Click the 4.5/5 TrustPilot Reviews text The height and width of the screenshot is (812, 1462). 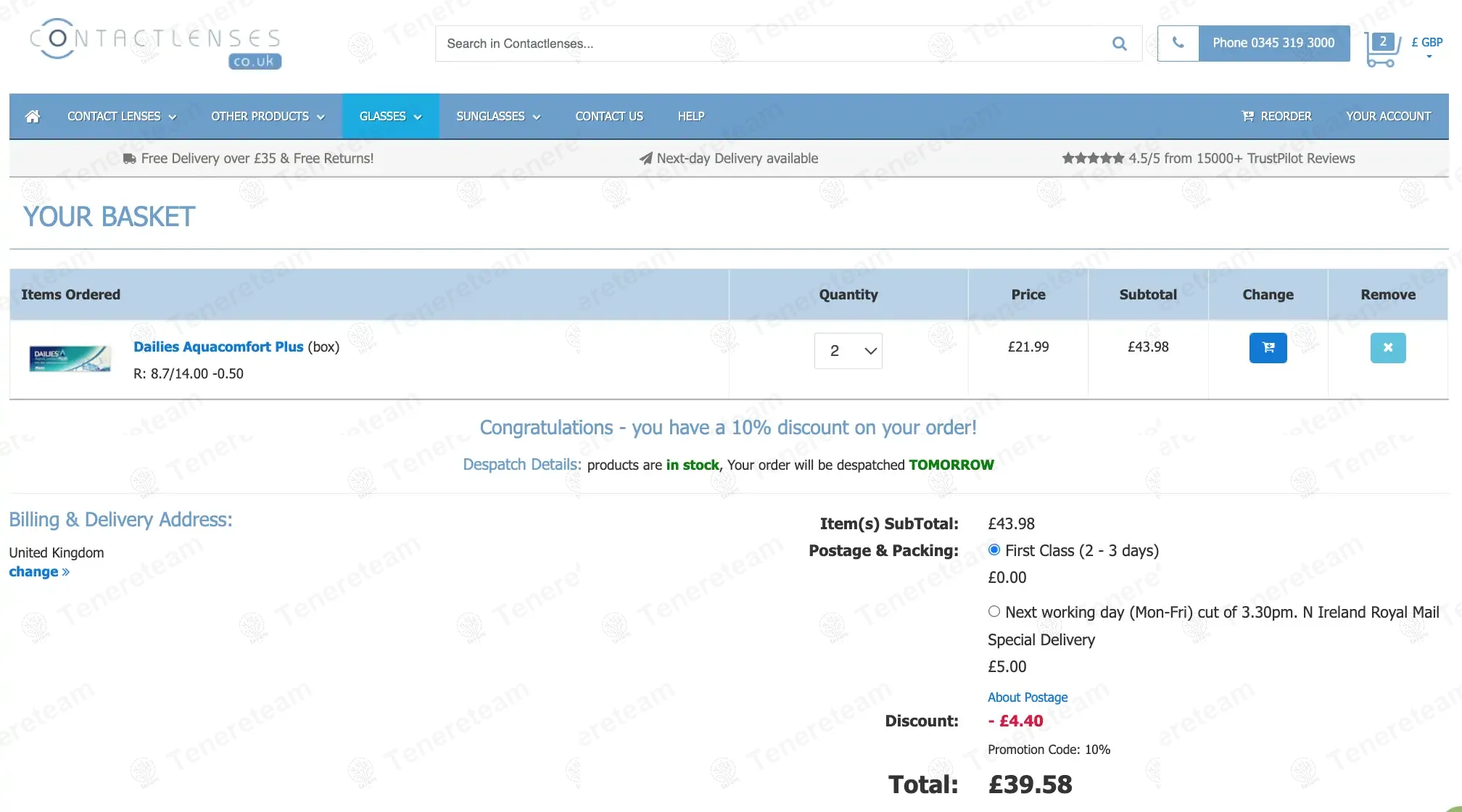1242,159
